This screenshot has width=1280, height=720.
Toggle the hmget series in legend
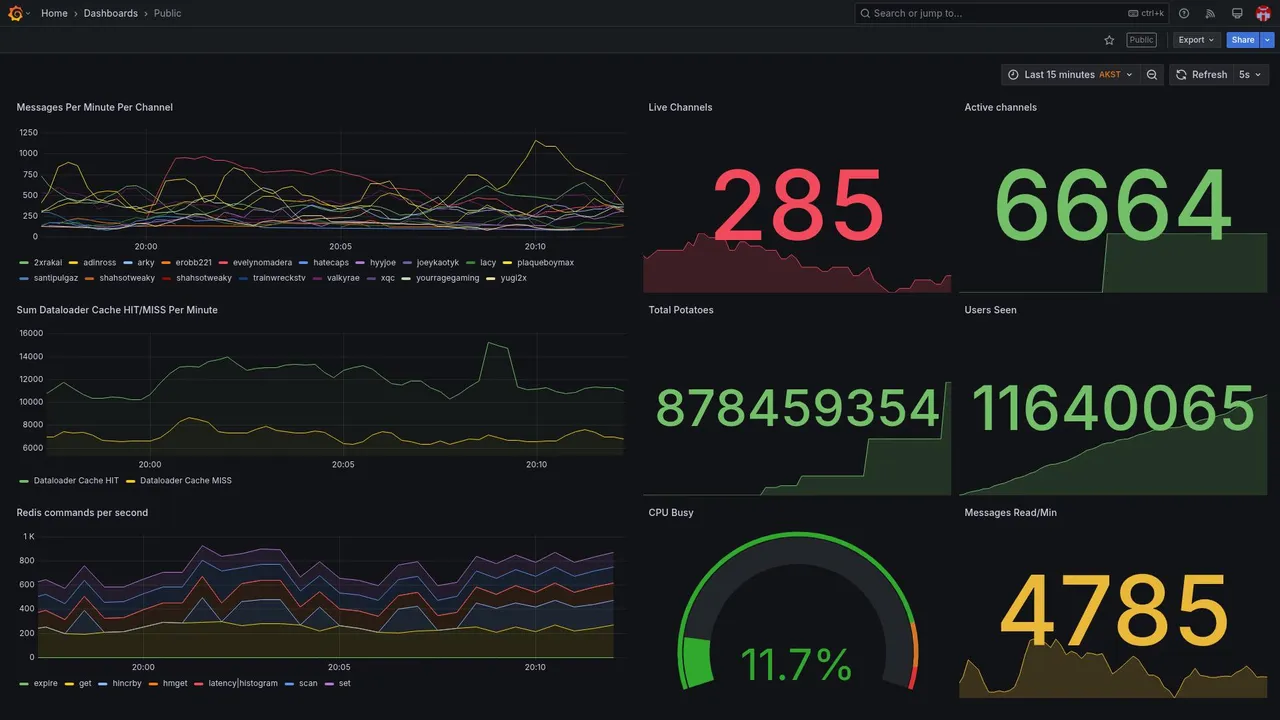coord(175,683)
